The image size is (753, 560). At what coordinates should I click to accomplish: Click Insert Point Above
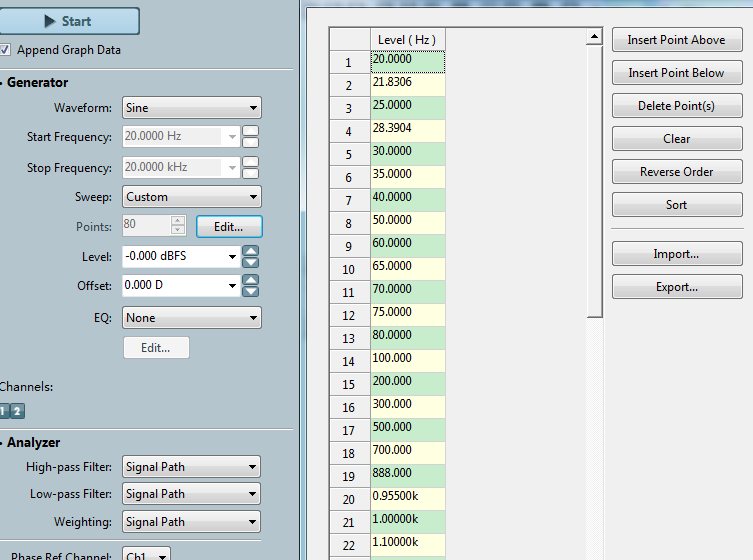(677, 40)
